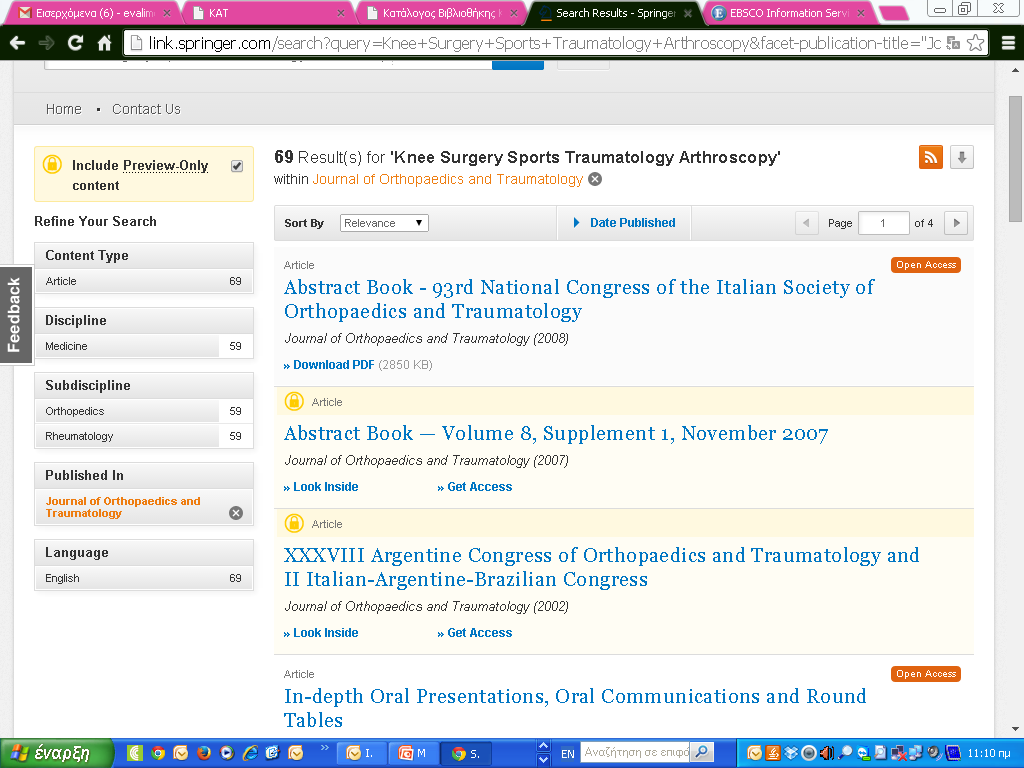The width and height of the screenshot is (1024, 768).
Task: Filter by Article content type
Action: pyautogui.click(x=144, y=281)
